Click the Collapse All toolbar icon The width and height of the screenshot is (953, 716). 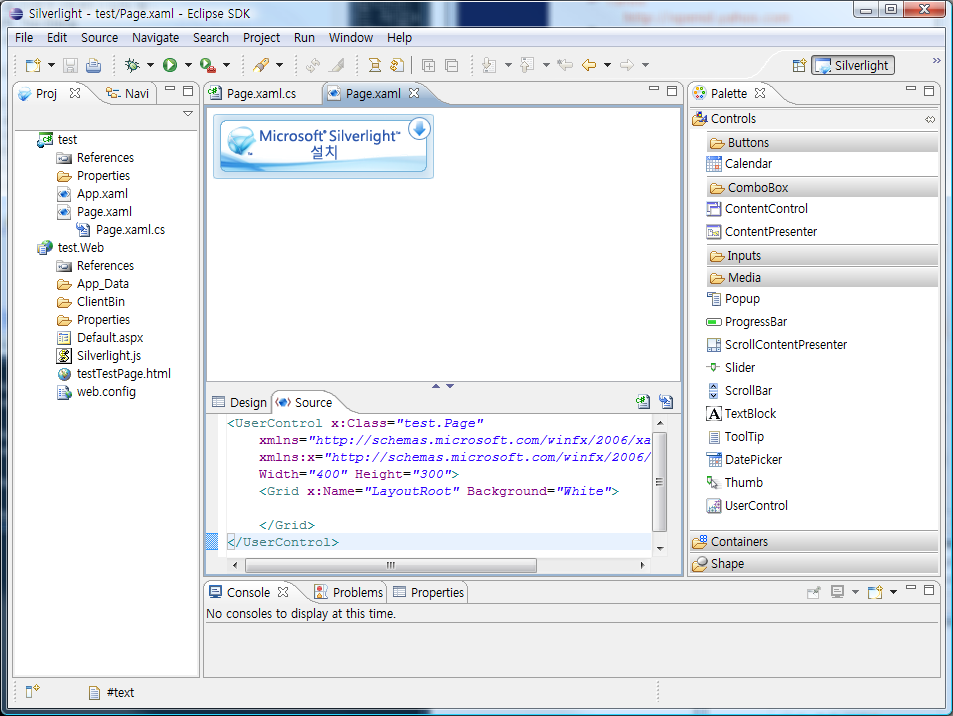(x=452, y=65)
